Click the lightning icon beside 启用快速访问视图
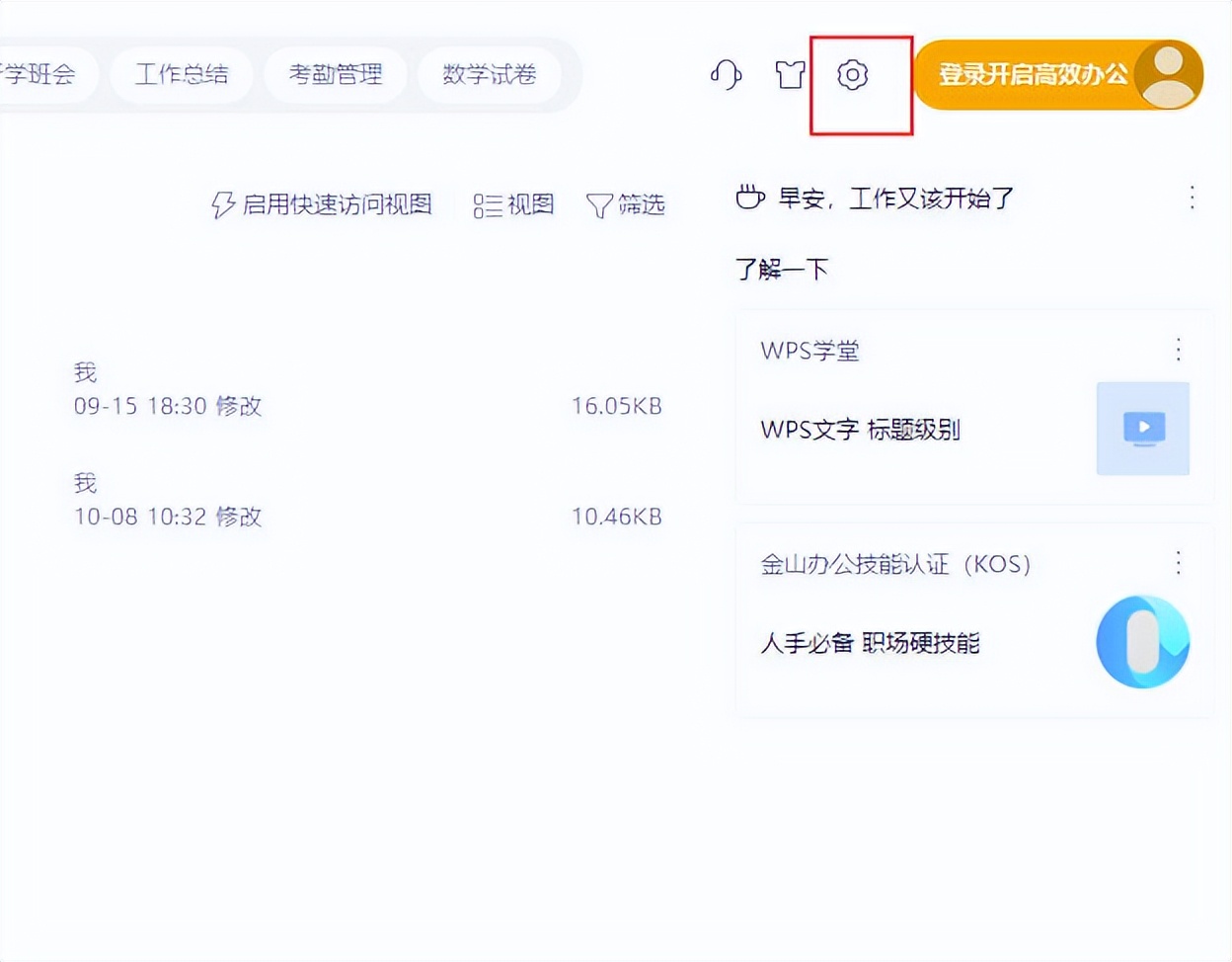This screenshot has width=1232, height=962. [x=222, y=204]
